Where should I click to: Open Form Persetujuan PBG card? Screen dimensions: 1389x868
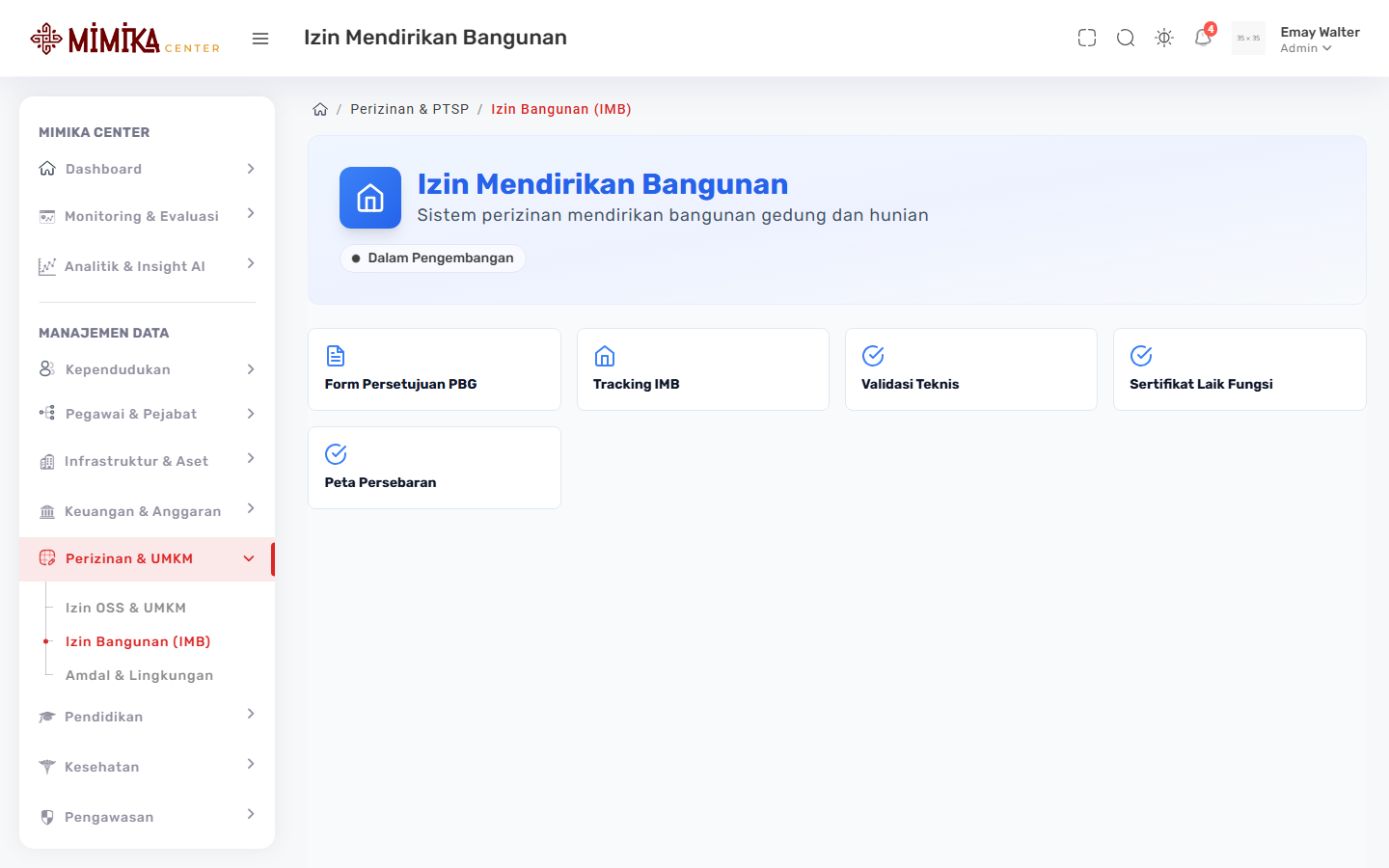434,369
